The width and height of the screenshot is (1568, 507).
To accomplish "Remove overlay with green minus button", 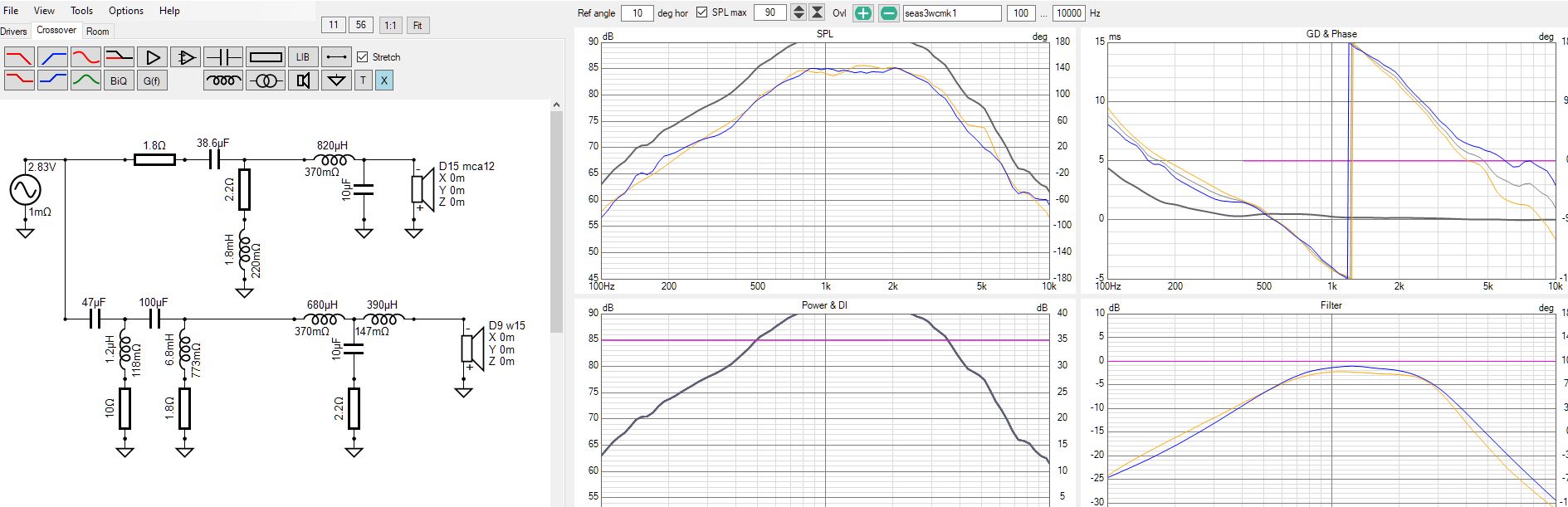I will click(888, 12).
